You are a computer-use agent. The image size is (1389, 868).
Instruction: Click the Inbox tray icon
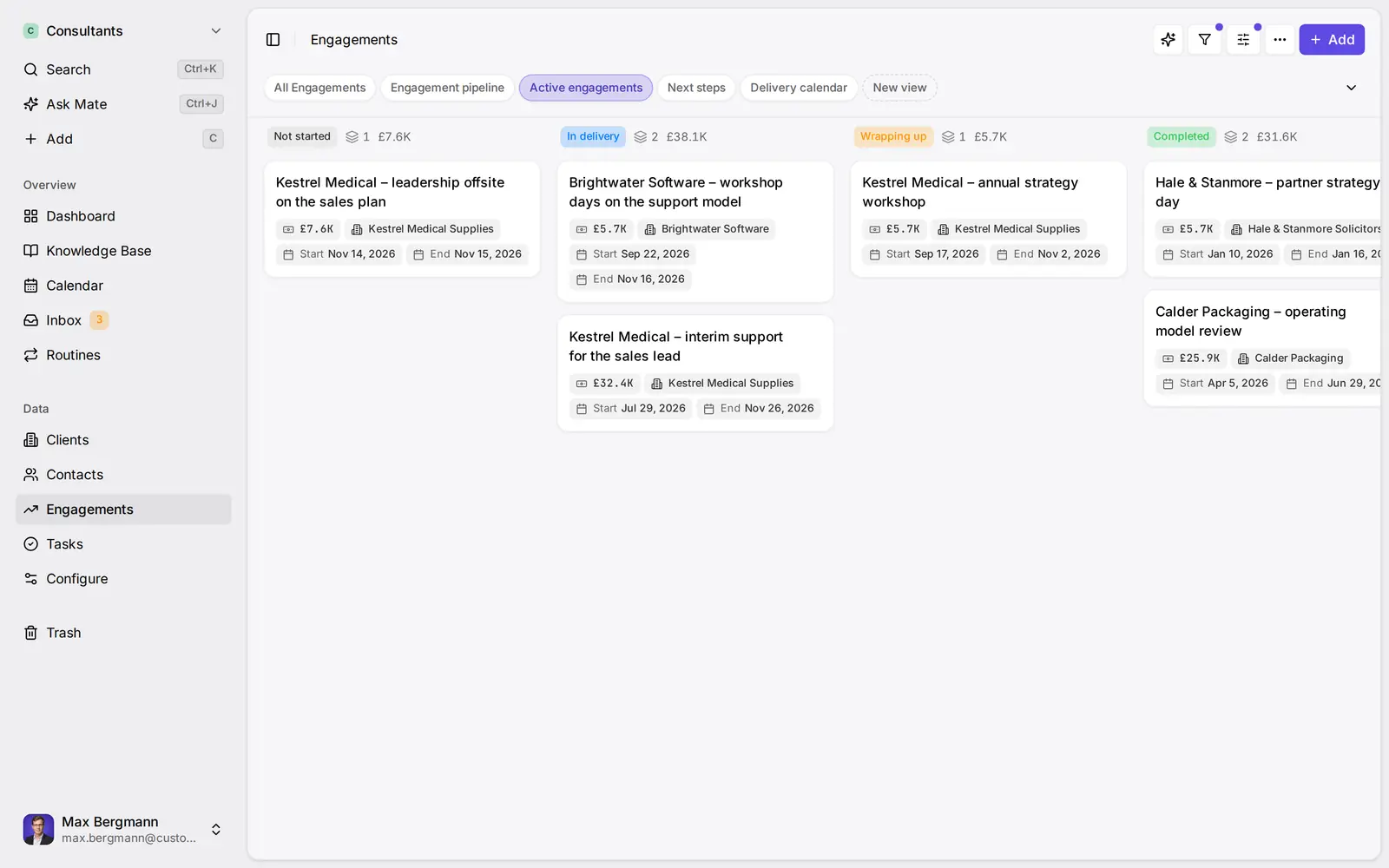click(30, 320)
